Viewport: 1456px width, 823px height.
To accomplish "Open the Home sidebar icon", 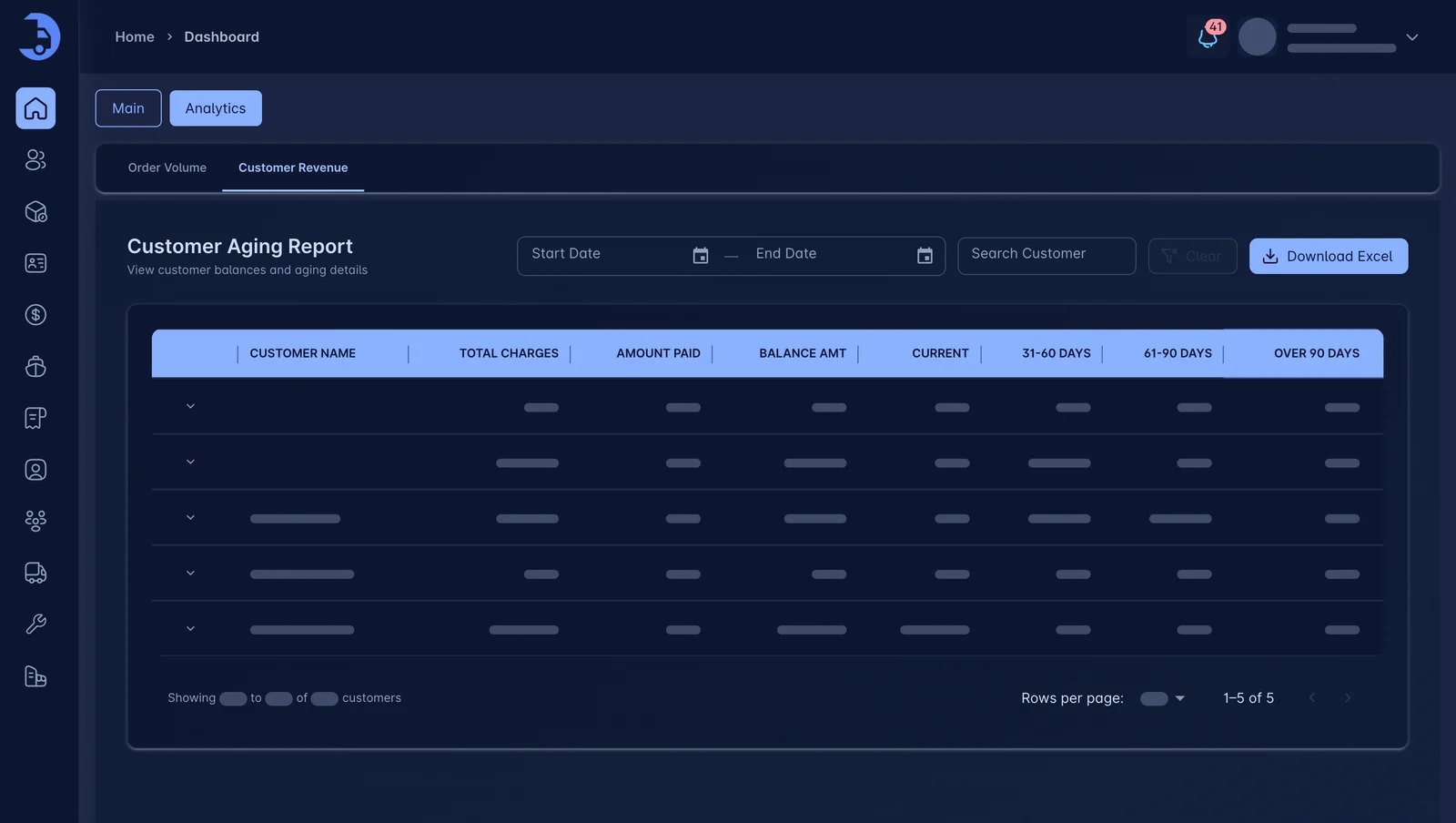I will 35,108.
